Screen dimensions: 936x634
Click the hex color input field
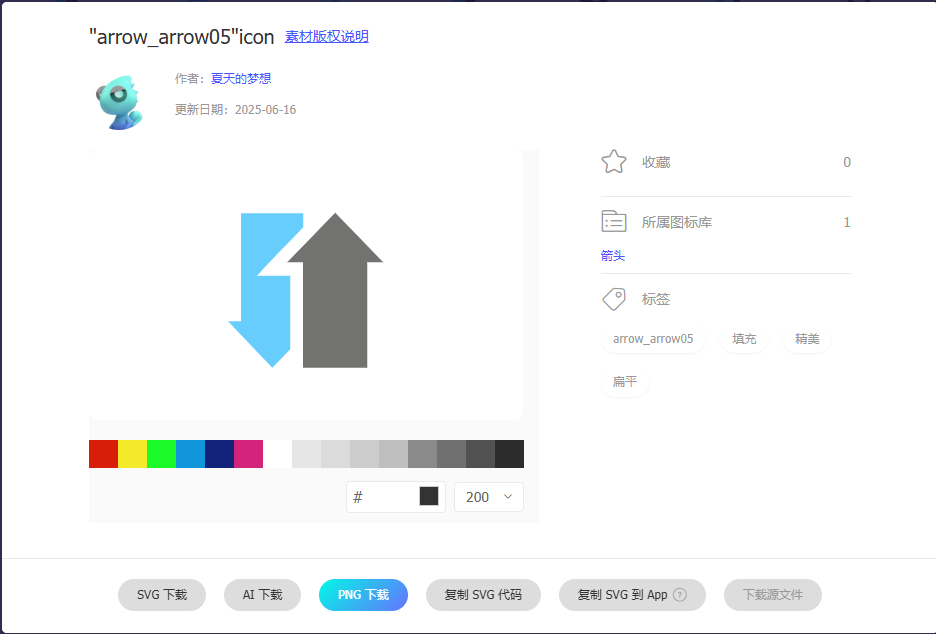click(x=385, y=496)
